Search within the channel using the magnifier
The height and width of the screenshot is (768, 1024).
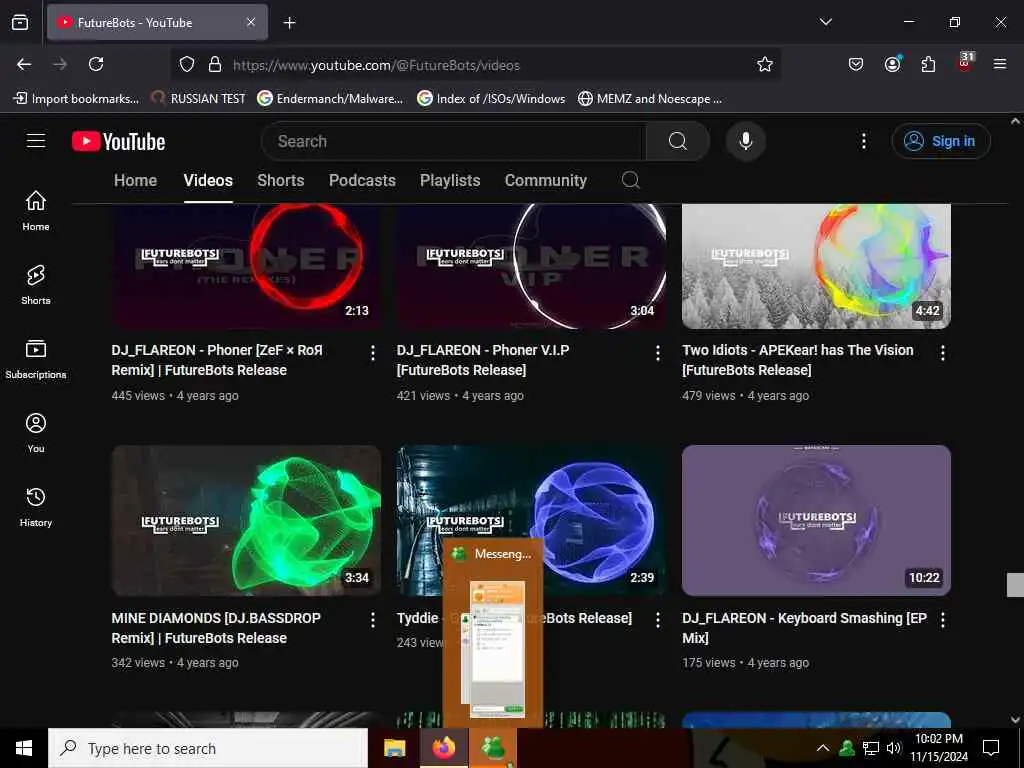(630, 180)
